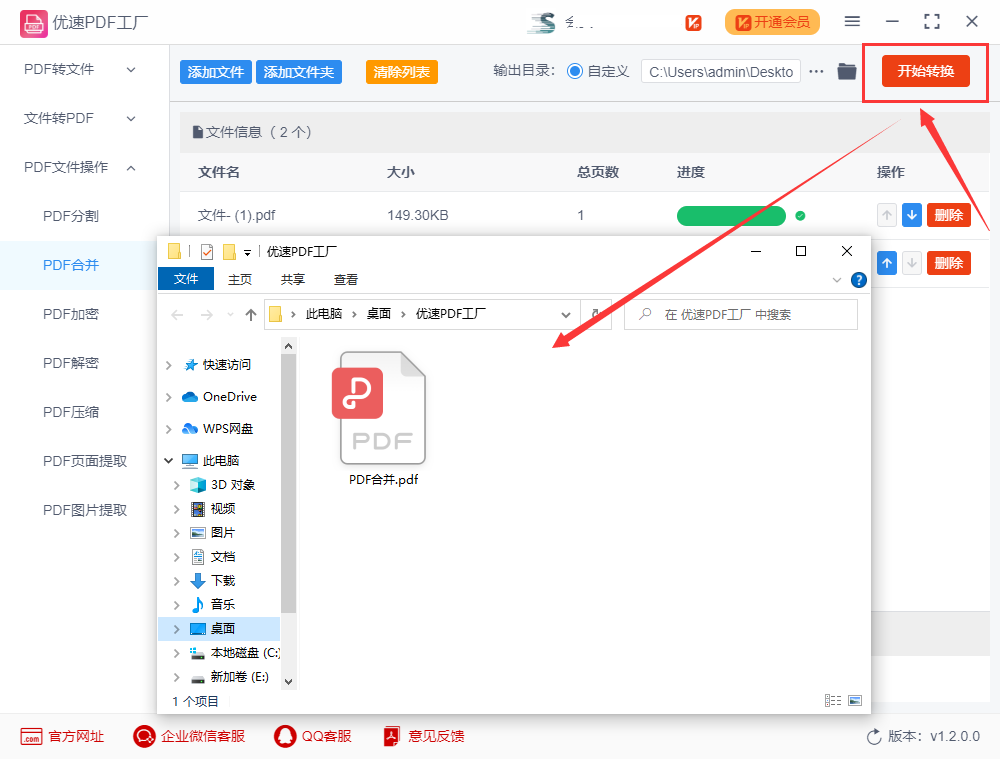Click the three-dots browse output path button

point(816,71)
